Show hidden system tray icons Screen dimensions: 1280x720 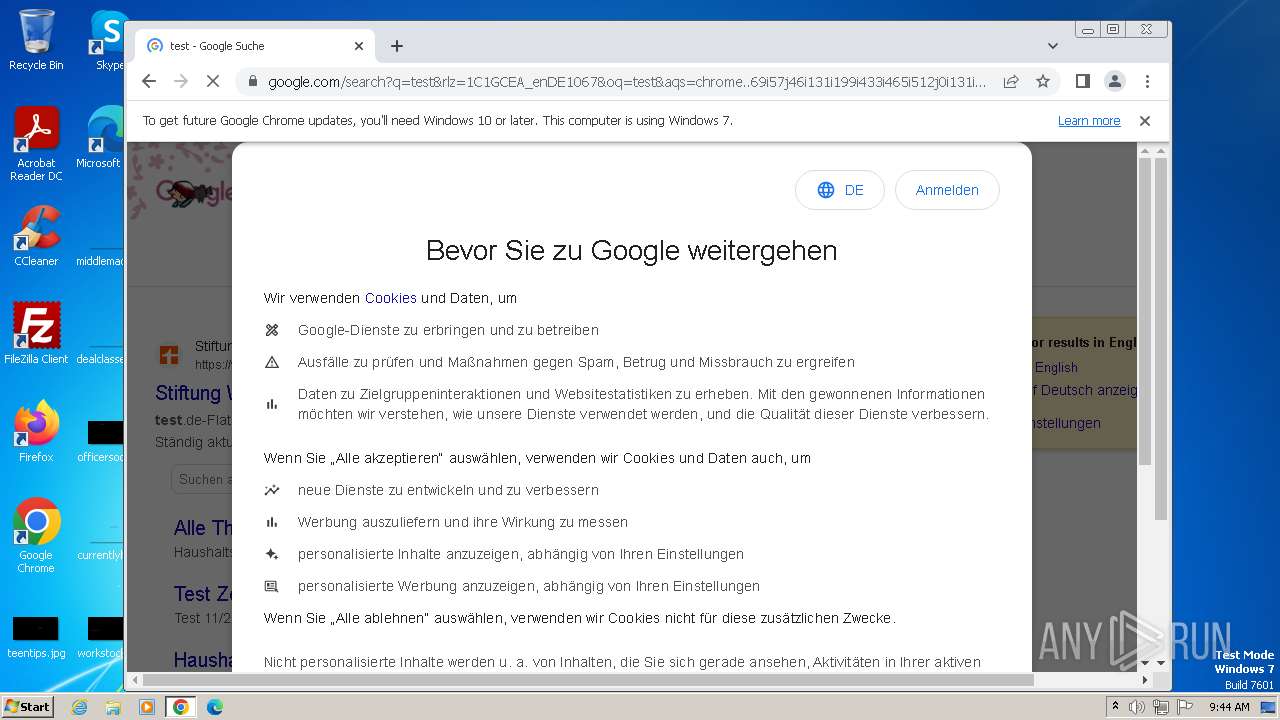pyautogui.click(x=1115, y=707)
